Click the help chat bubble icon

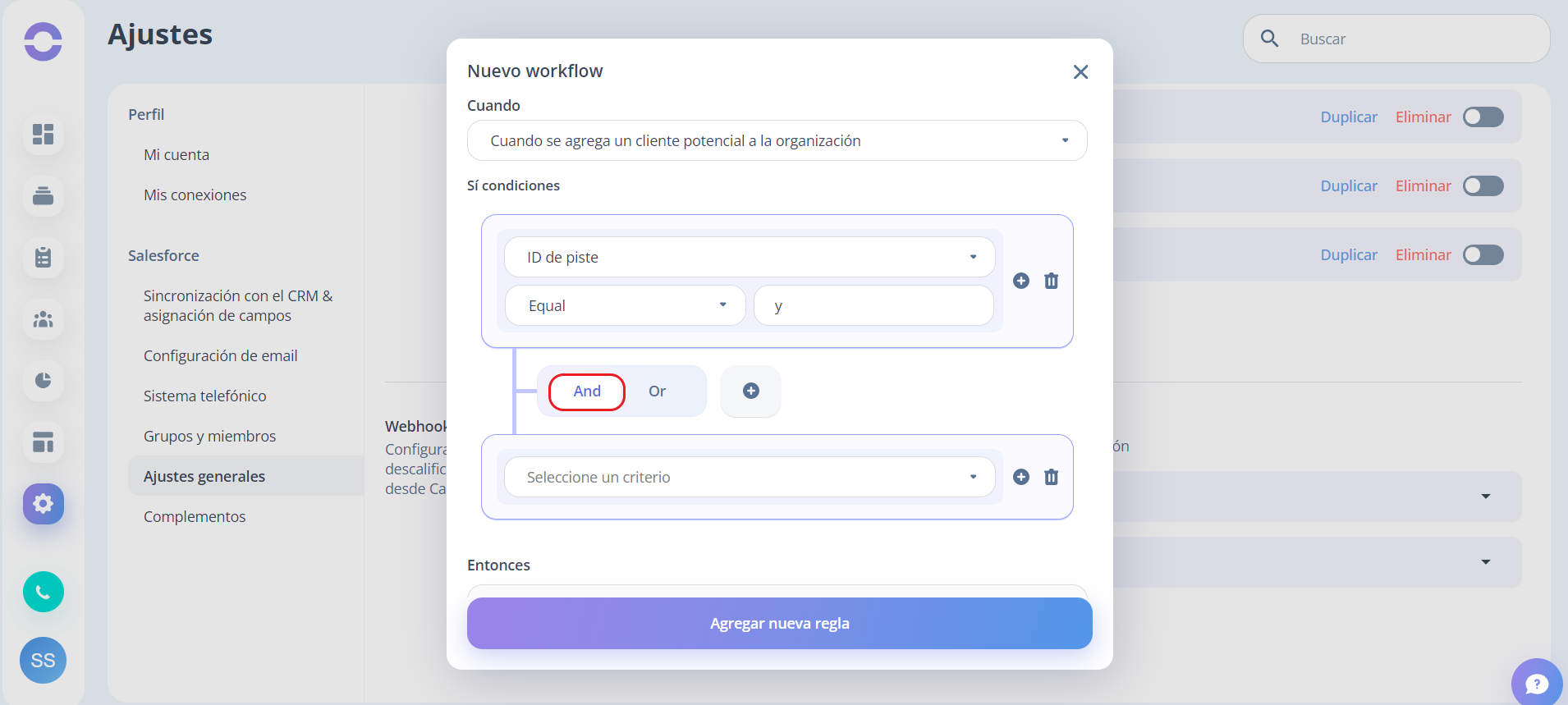coord(1537,683)
